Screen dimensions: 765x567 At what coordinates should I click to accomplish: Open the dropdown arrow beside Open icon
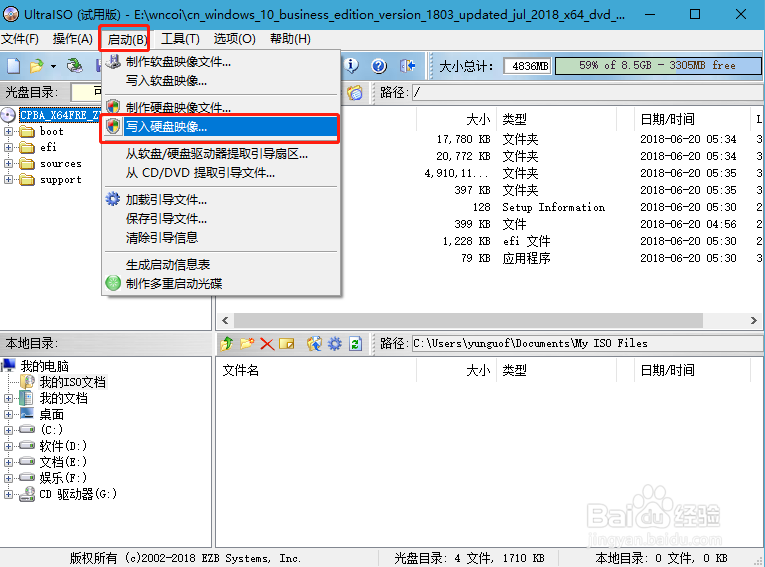tap(53, 66)
